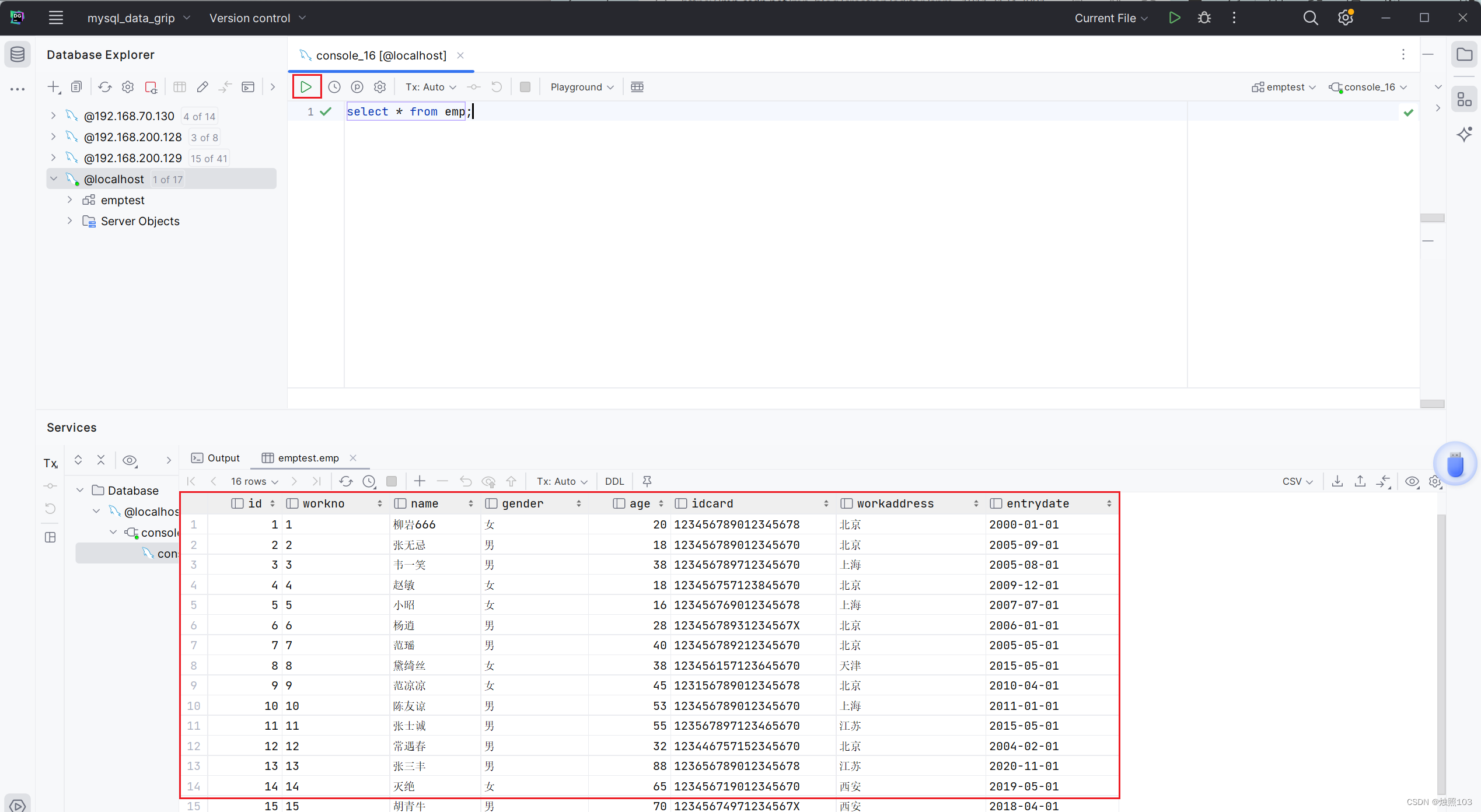Toggle the eye view options in Services
This screenshot has height=812, width=1481.
130,460
